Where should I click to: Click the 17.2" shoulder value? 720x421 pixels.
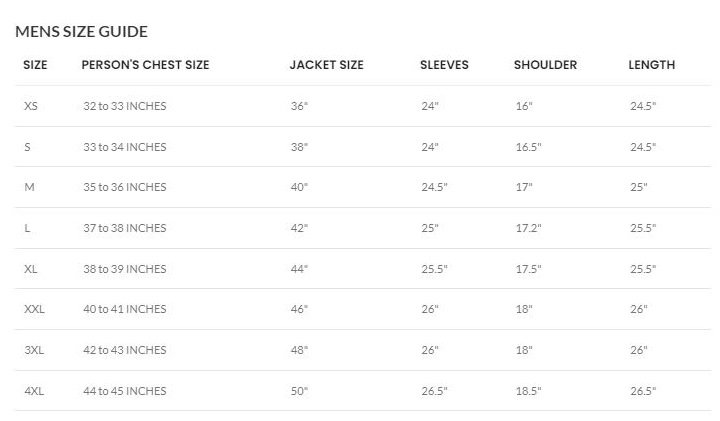click(527, 228)
